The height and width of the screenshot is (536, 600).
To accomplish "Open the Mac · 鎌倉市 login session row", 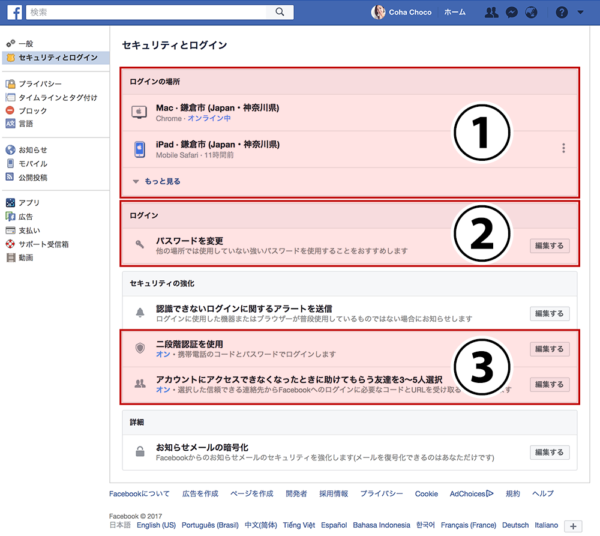I will click(350, 112).
